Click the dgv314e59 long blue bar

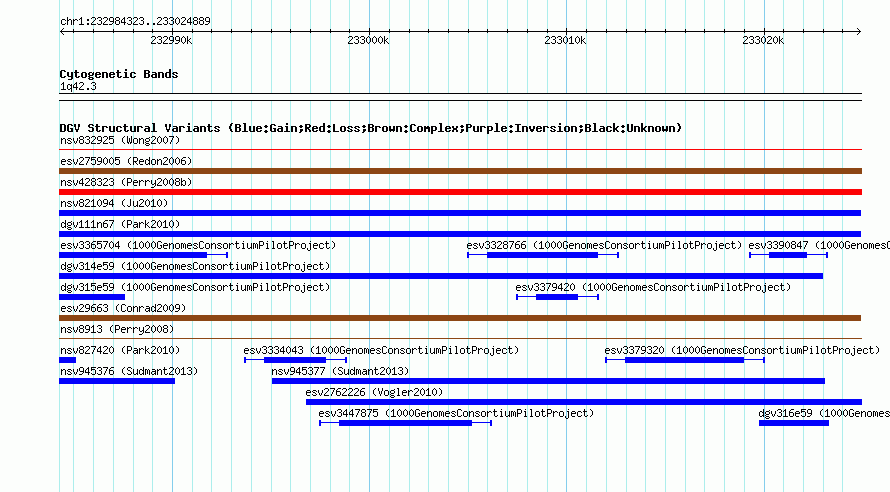point(441,276)
